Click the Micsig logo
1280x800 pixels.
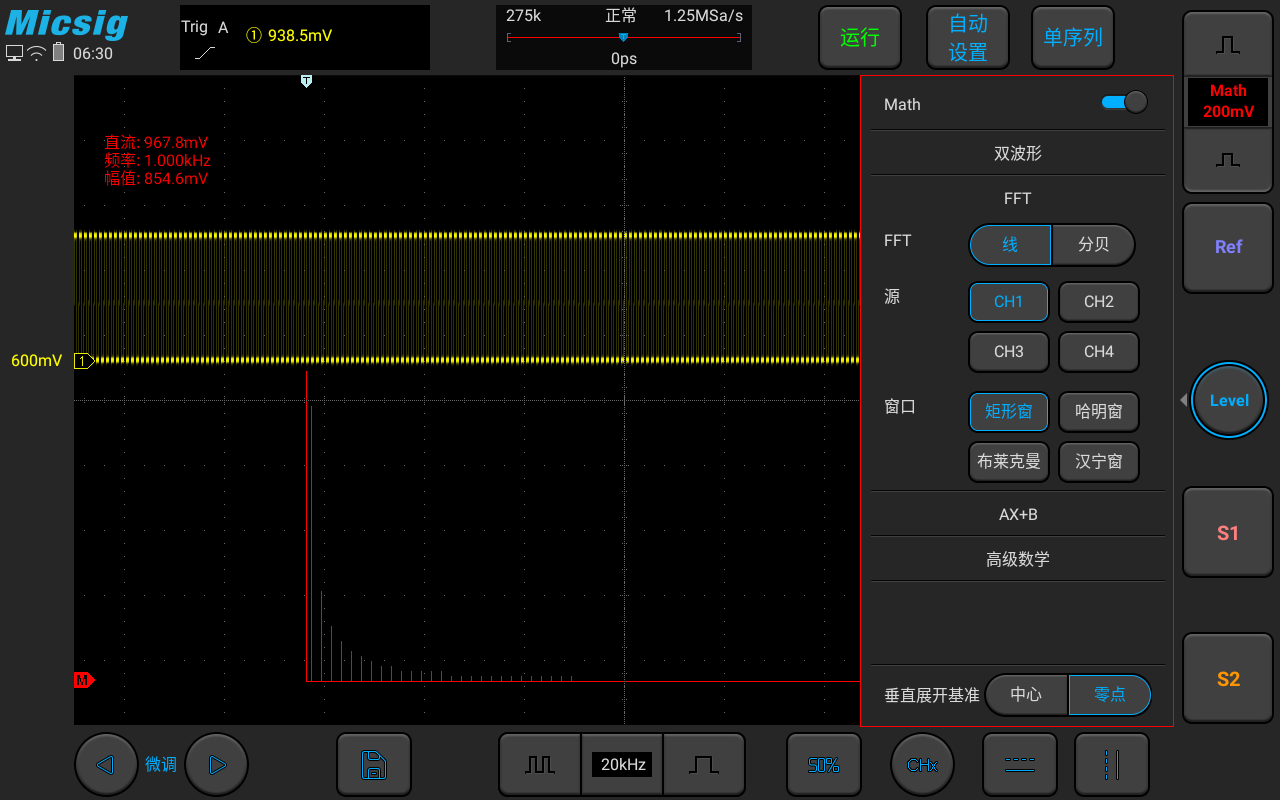tap(67, 22)
